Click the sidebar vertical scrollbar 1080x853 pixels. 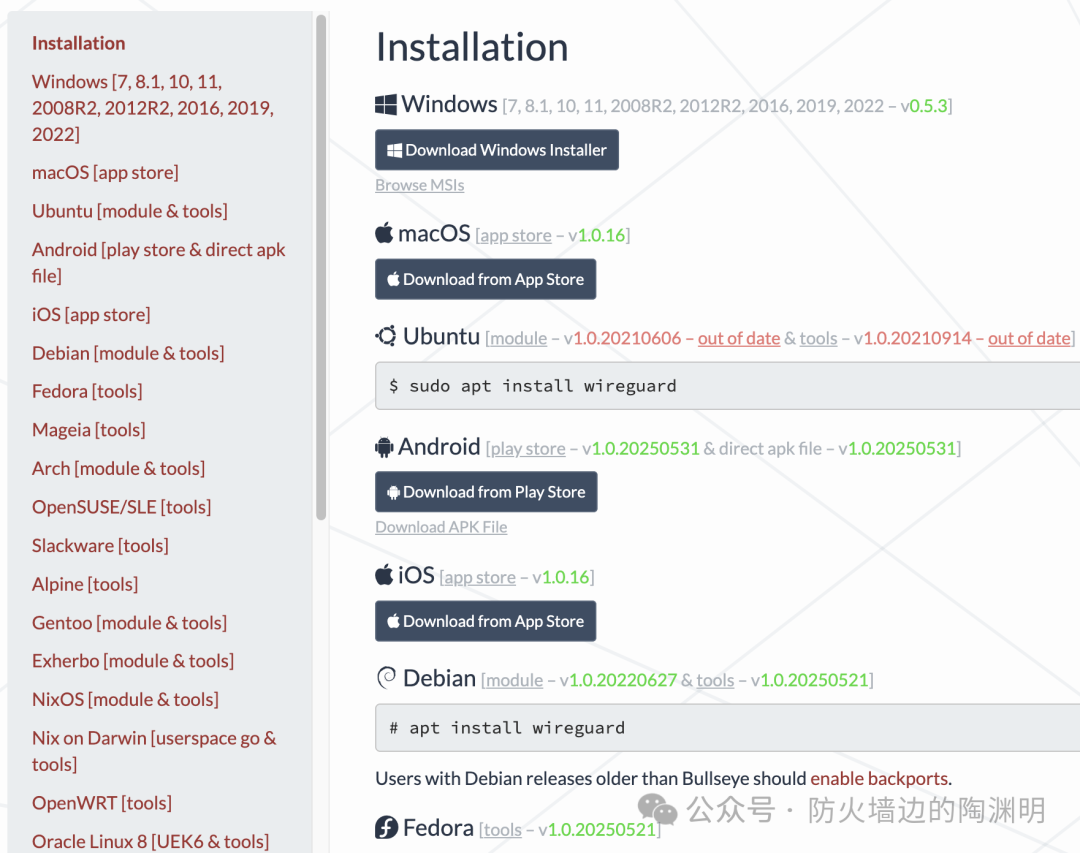click(321, 268)
